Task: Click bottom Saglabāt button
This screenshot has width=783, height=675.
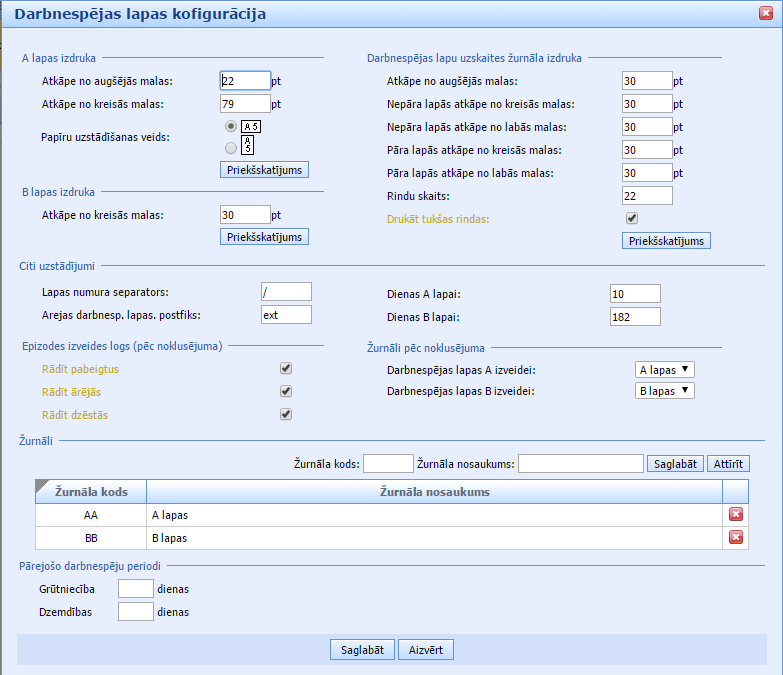Action: pyautogui.click(x=362, y=650)
